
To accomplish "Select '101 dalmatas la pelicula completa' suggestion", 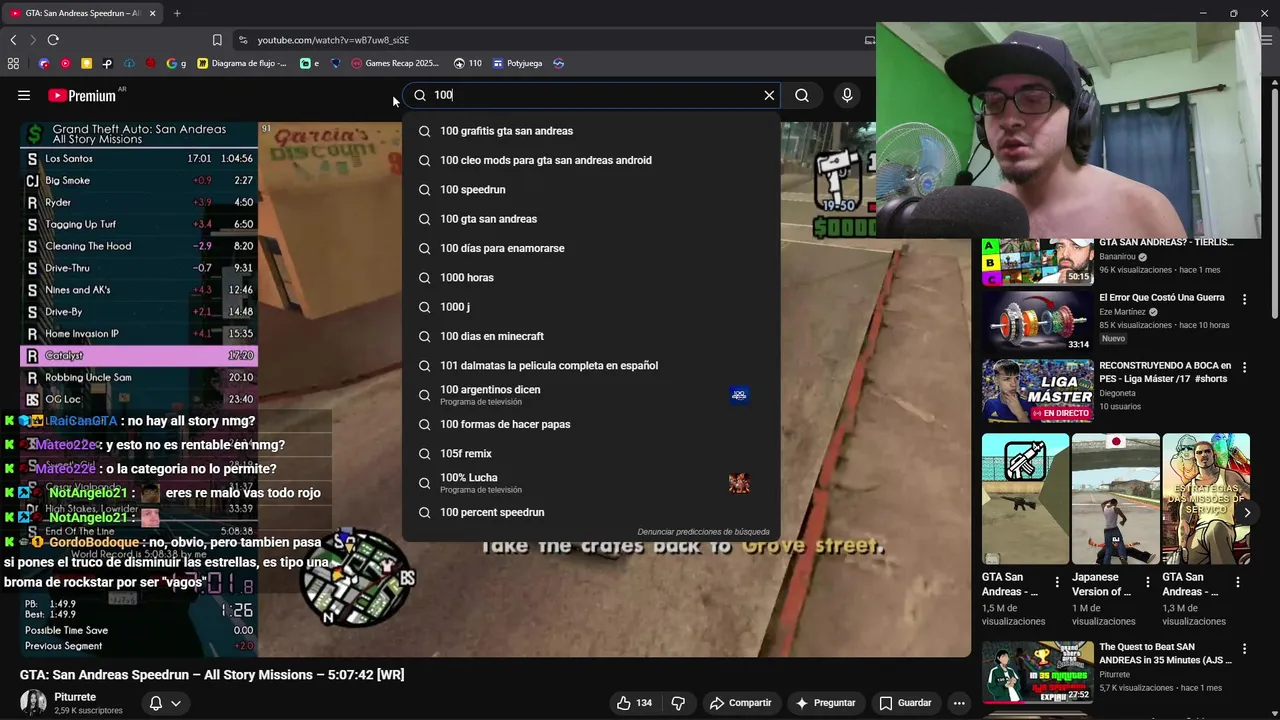I will click(591, 365).
